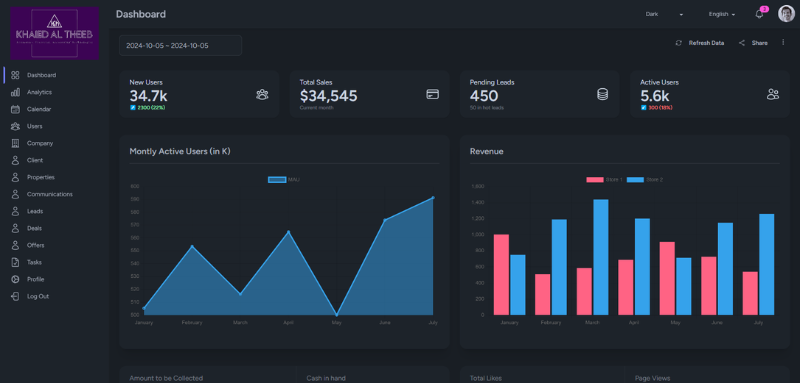Open Profile link in sidebar
800x383 pixels.
(x=36, y=279)
